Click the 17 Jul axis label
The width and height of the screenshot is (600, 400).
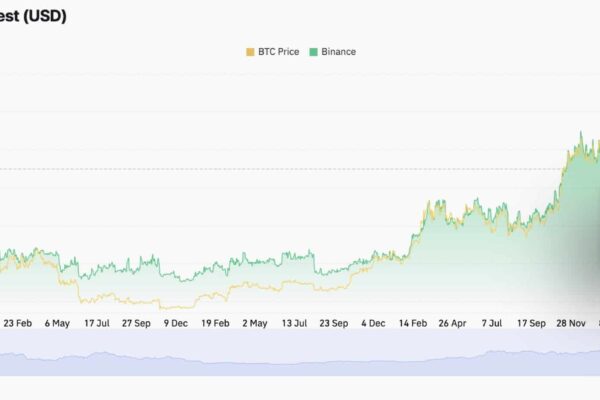pos(98,323)
